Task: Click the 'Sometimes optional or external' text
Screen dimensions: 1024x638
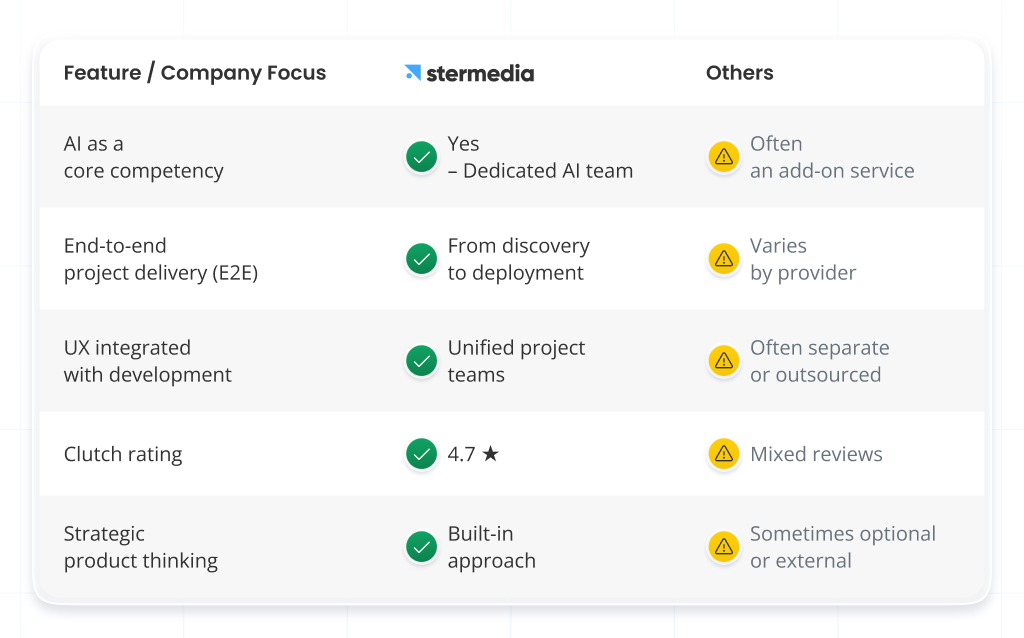Action: [842, 547]
